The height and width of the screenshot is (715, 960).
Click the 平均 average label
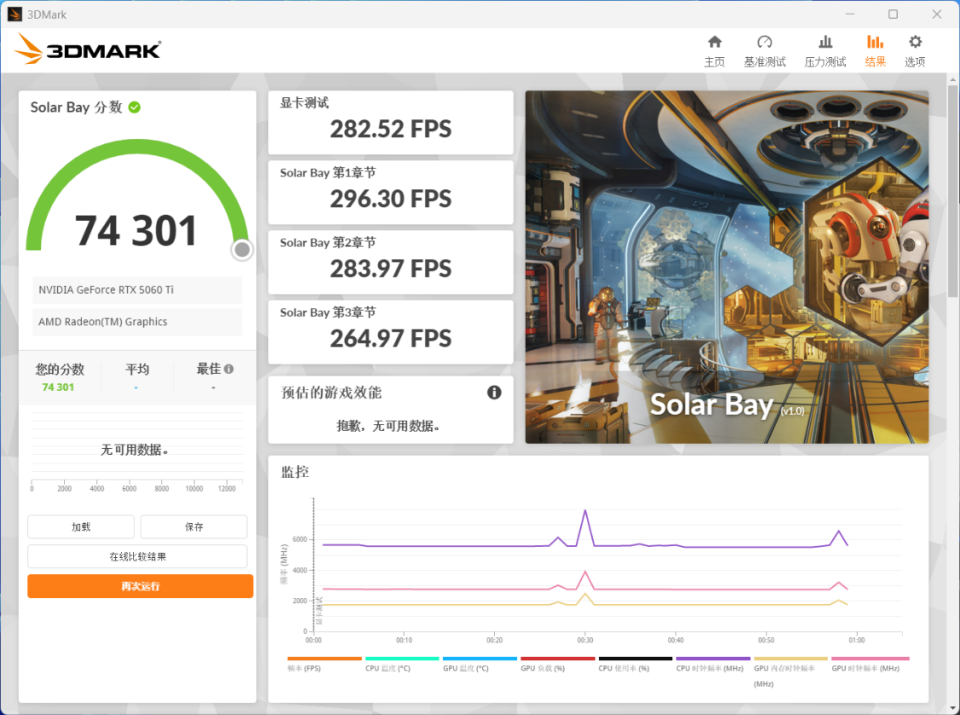(x=137, y=369)
